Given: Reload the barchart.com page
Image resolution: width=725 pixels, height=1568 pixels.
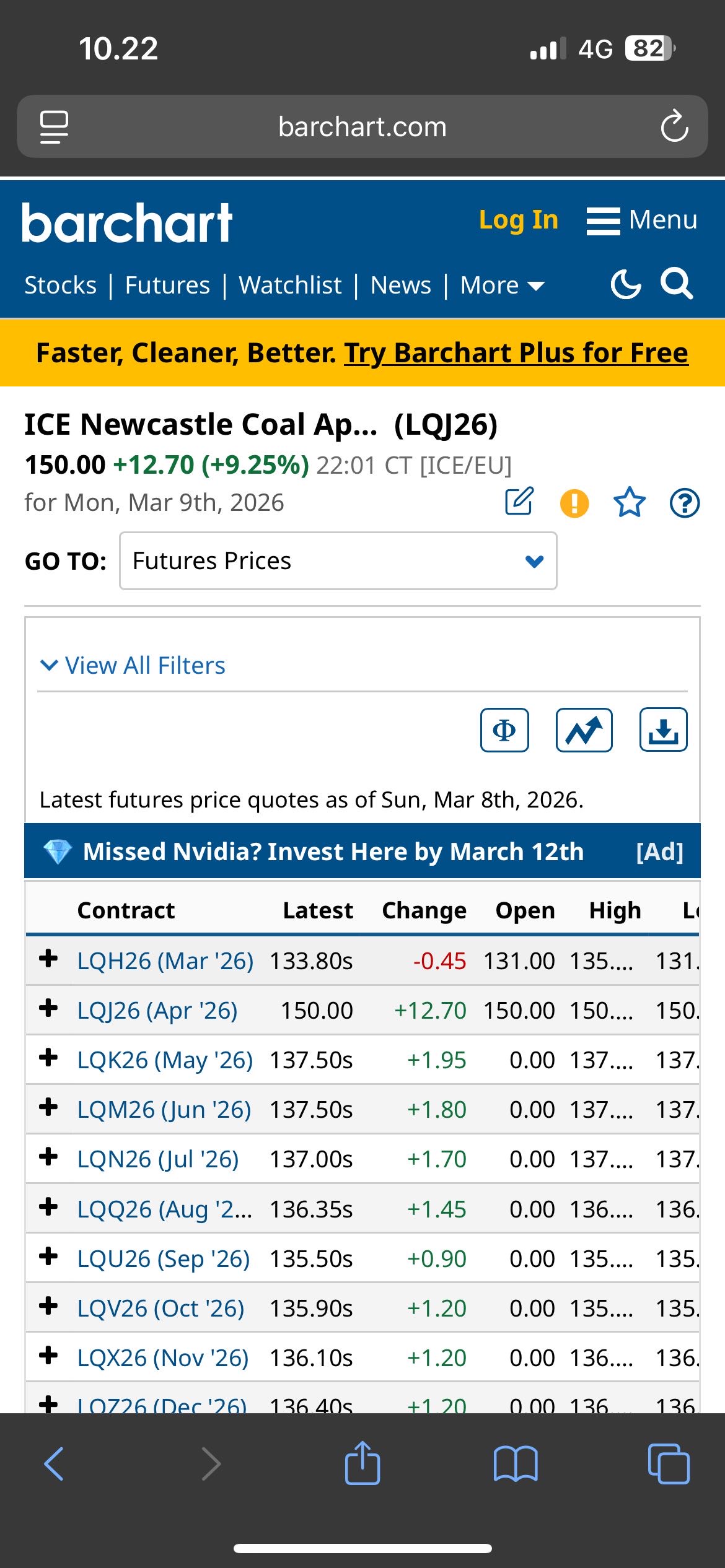Looking at the screenshot, I should [x=674, y=126].
